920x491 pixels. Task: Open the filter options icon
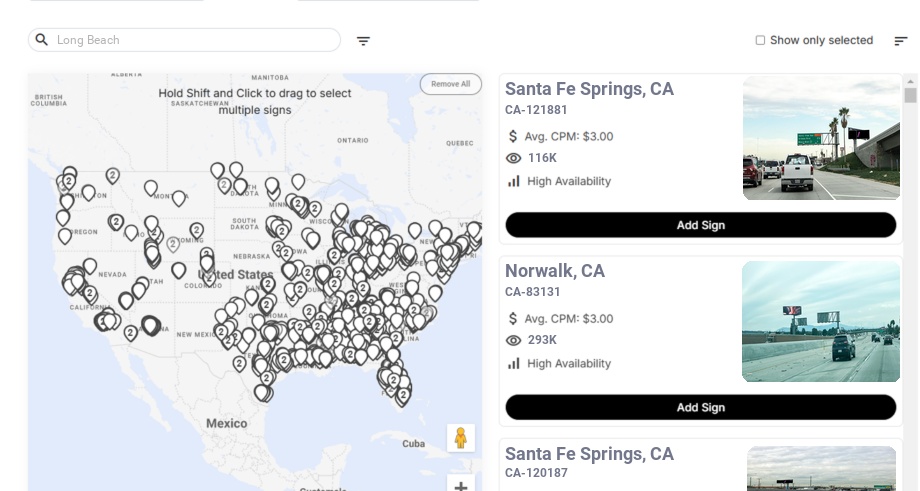click(x=363, y=41)
